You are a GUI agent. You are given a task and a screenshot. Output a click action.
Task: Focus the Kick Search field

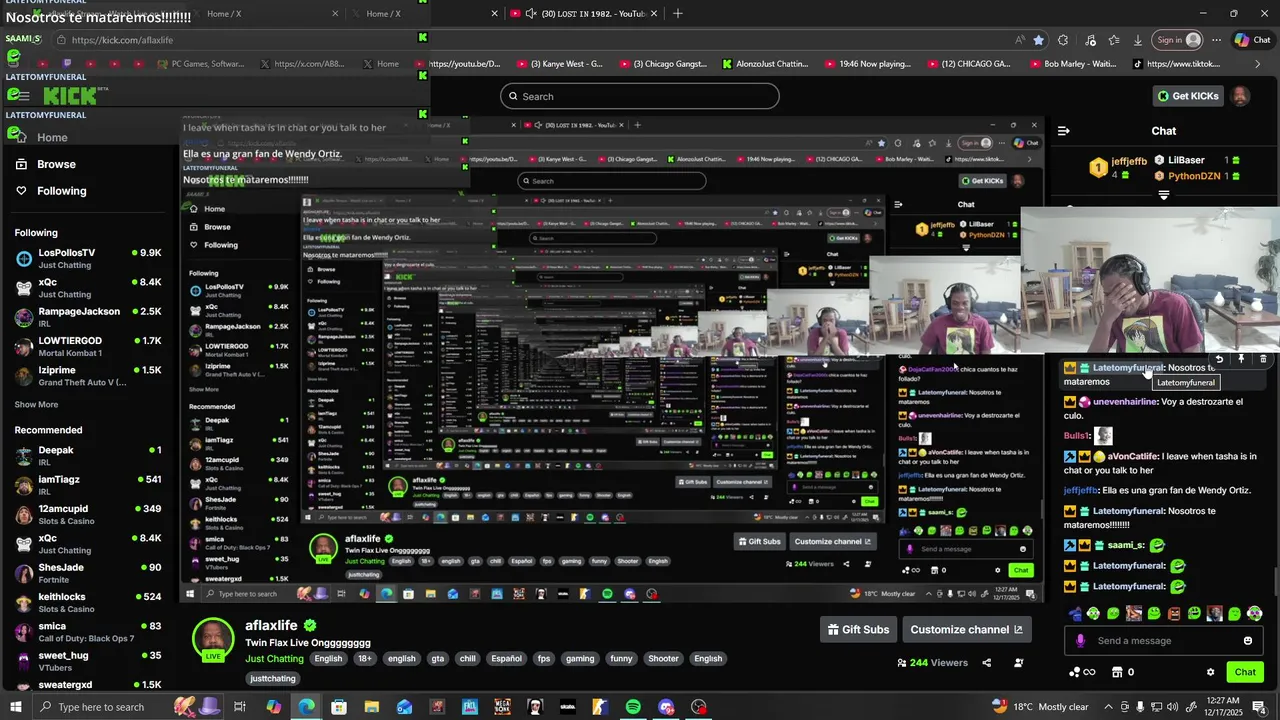coord(640,96)
